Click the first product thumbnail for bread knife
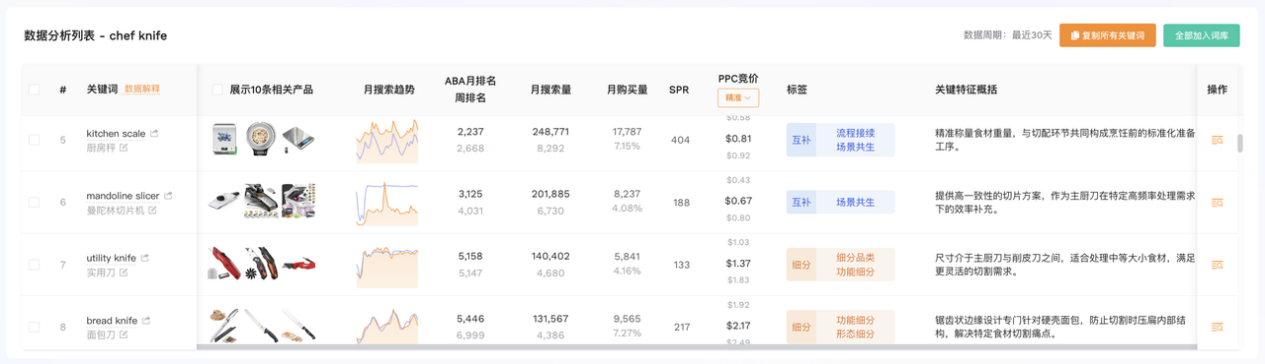 pos(225,326)
